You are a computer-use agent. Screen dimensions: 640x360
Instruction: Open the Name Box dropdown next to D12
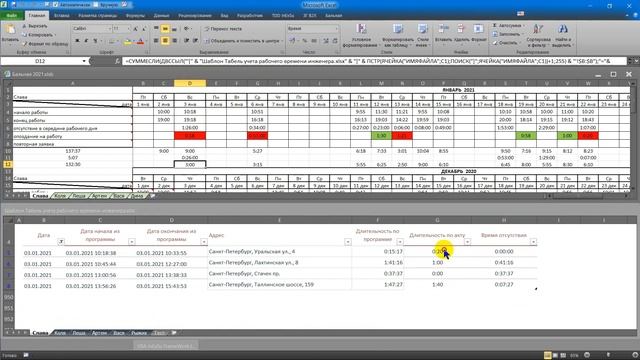(84, 61)
